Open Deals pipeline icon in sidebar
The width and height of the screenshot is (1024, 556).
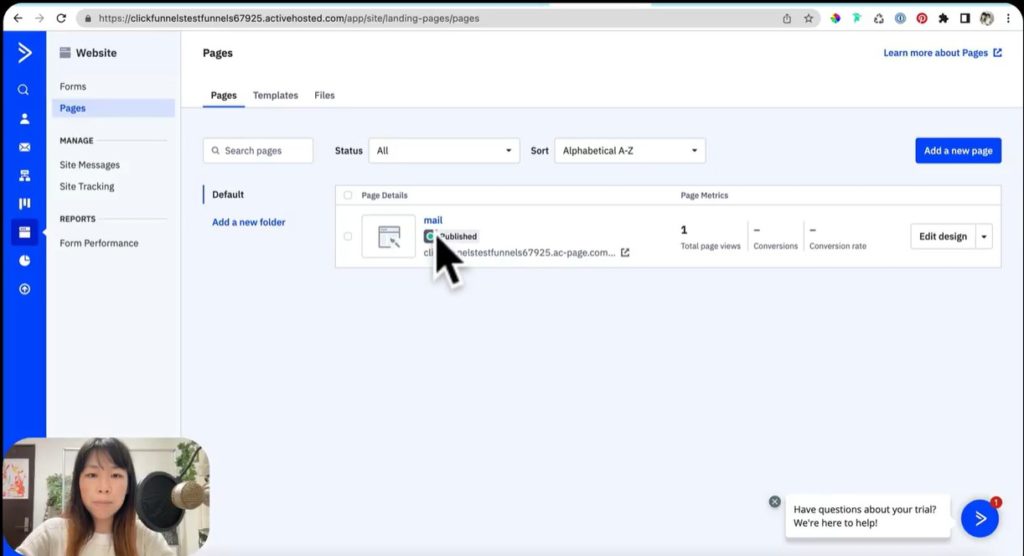pyautogui.click(x=24, y=204)
